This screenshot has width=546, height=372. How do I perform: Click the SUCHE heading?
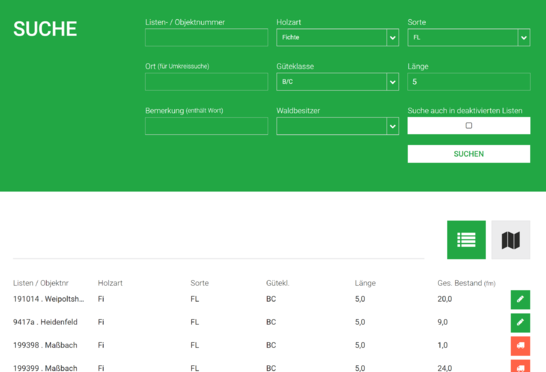pyautogui.click(x=45, y=29)
